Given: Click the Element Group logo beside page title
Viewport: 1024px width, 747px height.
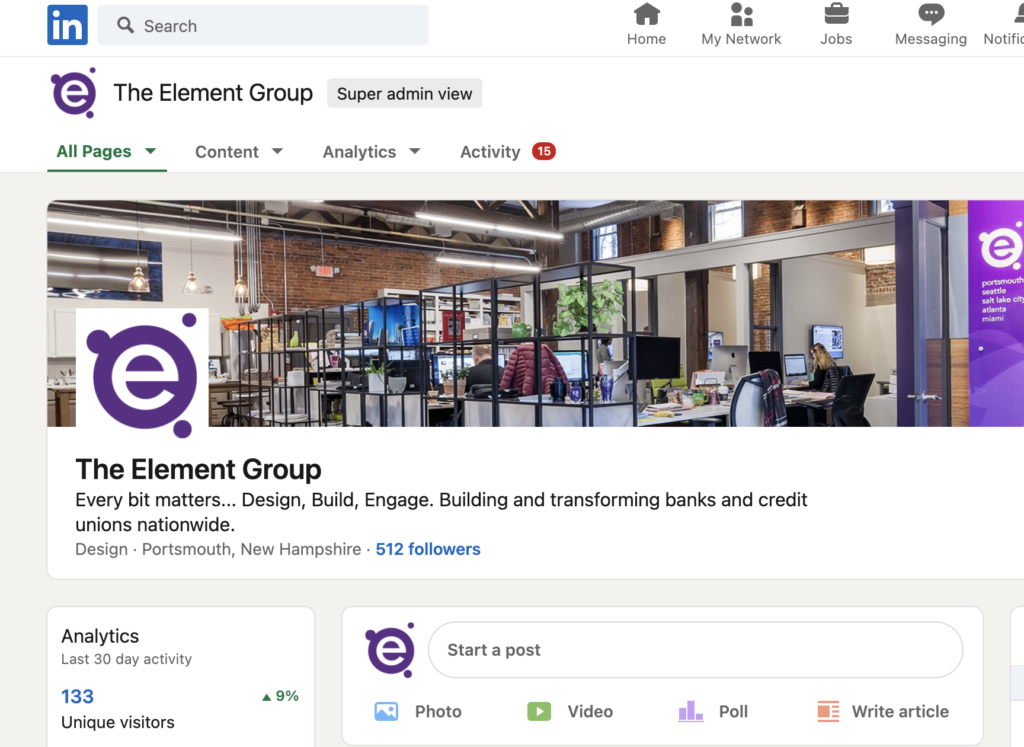Looking at the screenshot, I should click(74, 93).
